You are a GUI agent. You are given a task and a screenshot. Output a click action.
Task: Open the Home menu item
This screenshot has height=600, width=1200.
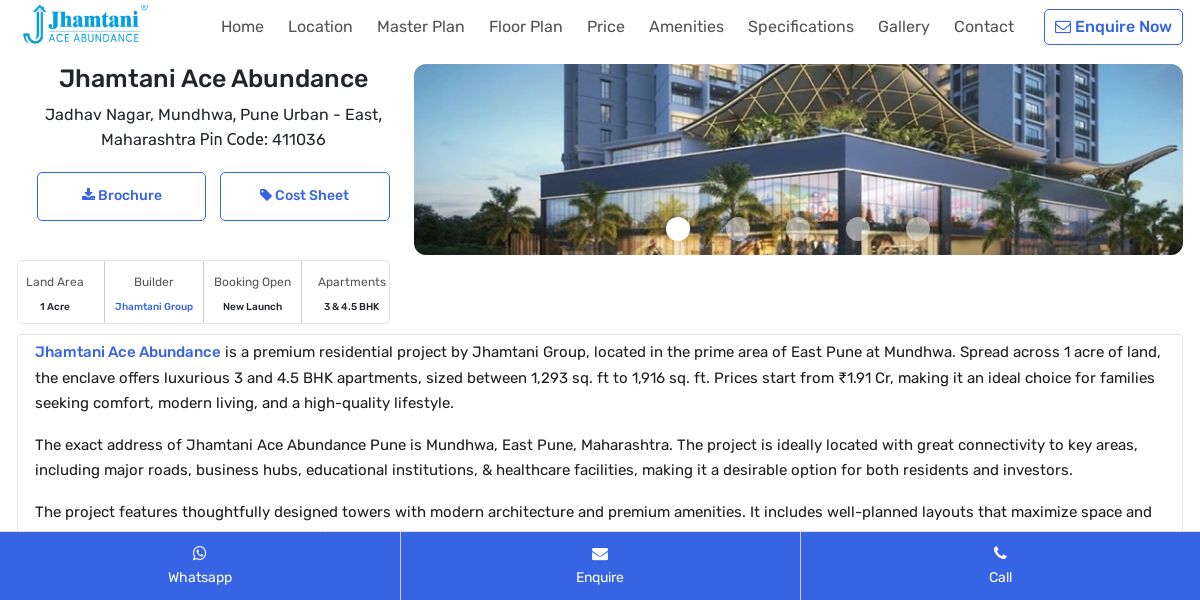point(242,27)
